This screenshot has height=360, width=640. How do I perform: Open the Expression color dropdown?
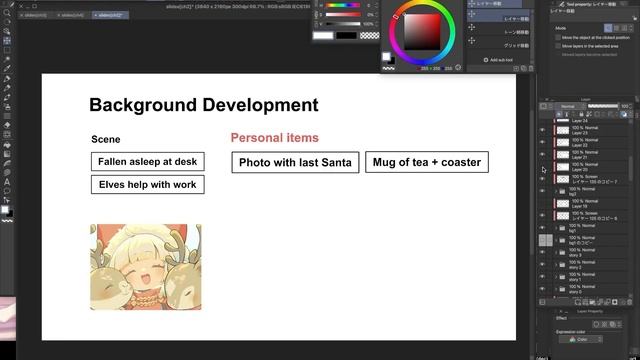click(x=581, y=339)
